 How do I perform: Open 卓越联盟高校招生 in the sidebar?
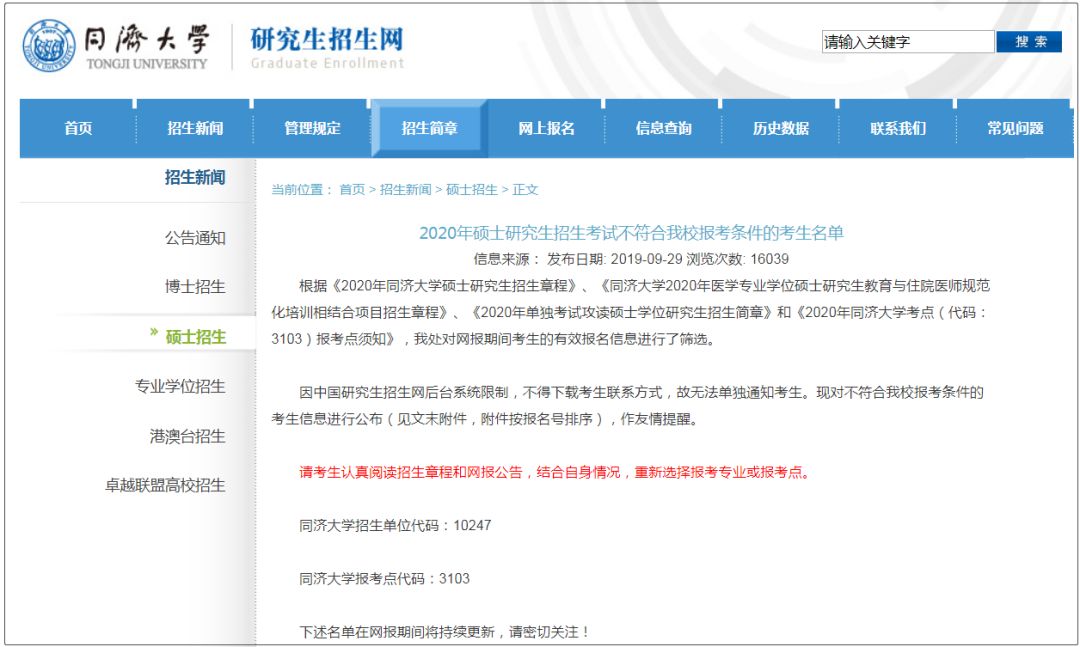[x=165, y=486]
